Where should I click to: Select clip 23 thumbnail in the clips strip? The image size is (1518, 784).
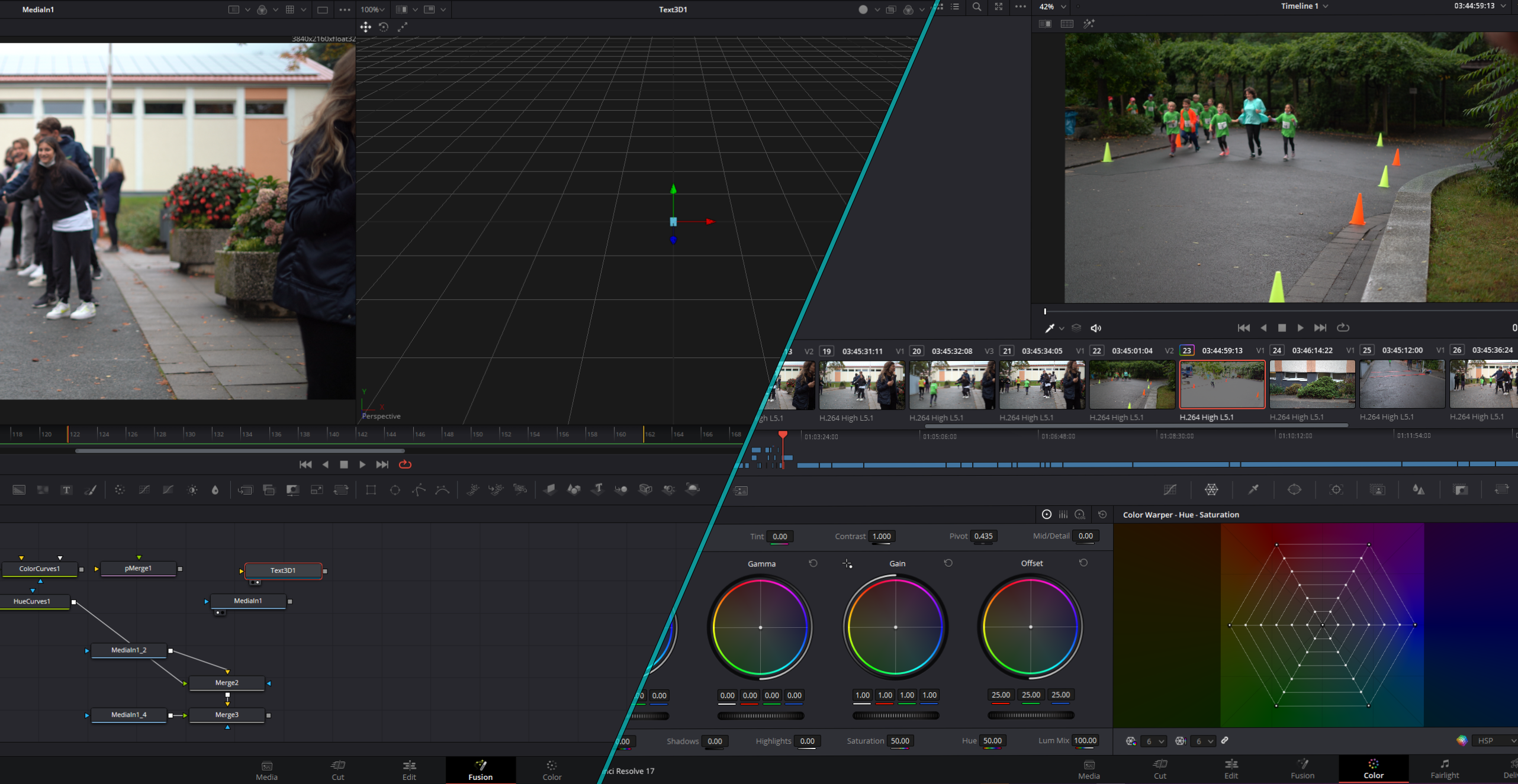pos(1222,384)
